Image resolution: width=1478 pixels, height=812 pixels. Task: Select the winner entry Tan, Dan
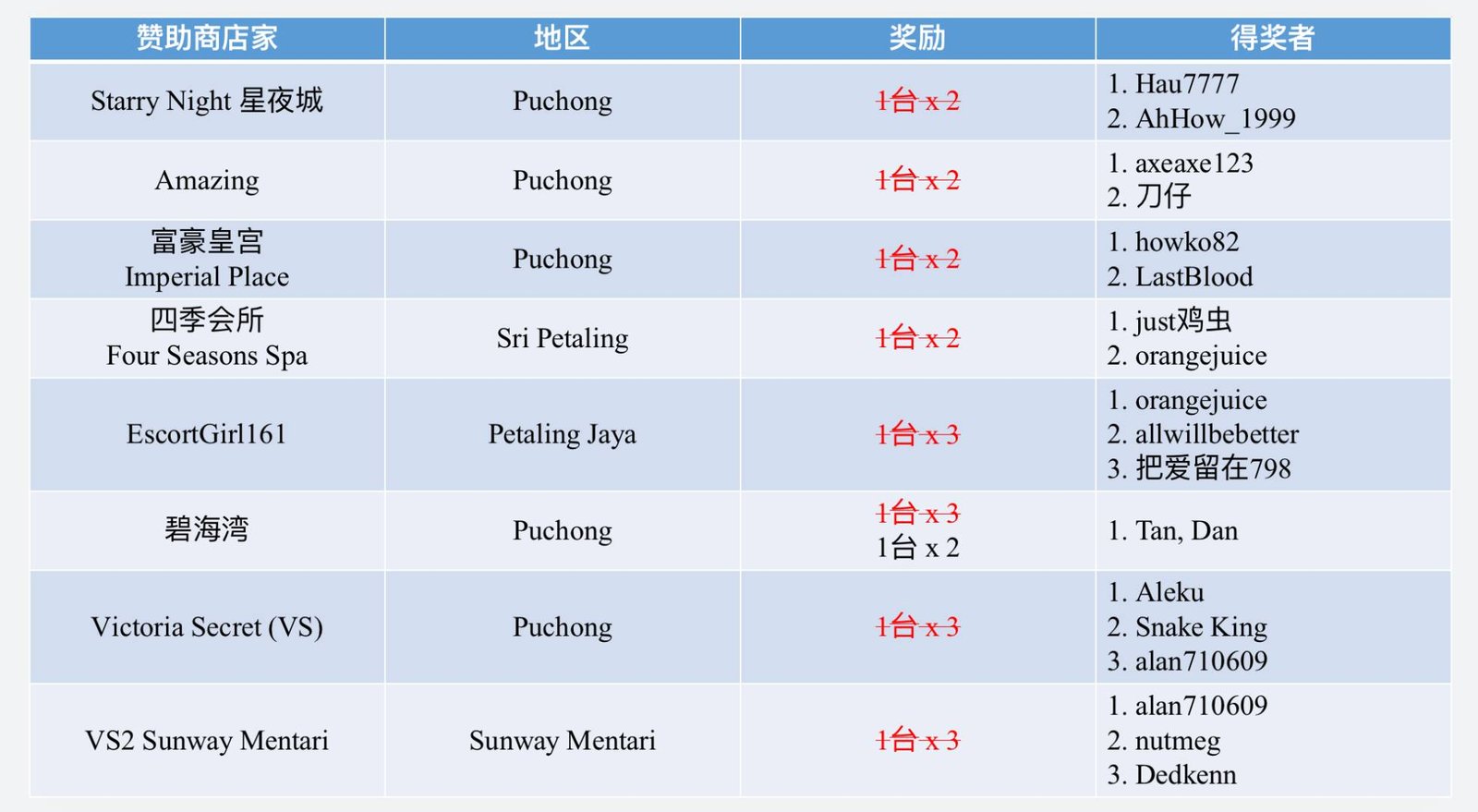pyautogui.click(x=1186, y=531)
